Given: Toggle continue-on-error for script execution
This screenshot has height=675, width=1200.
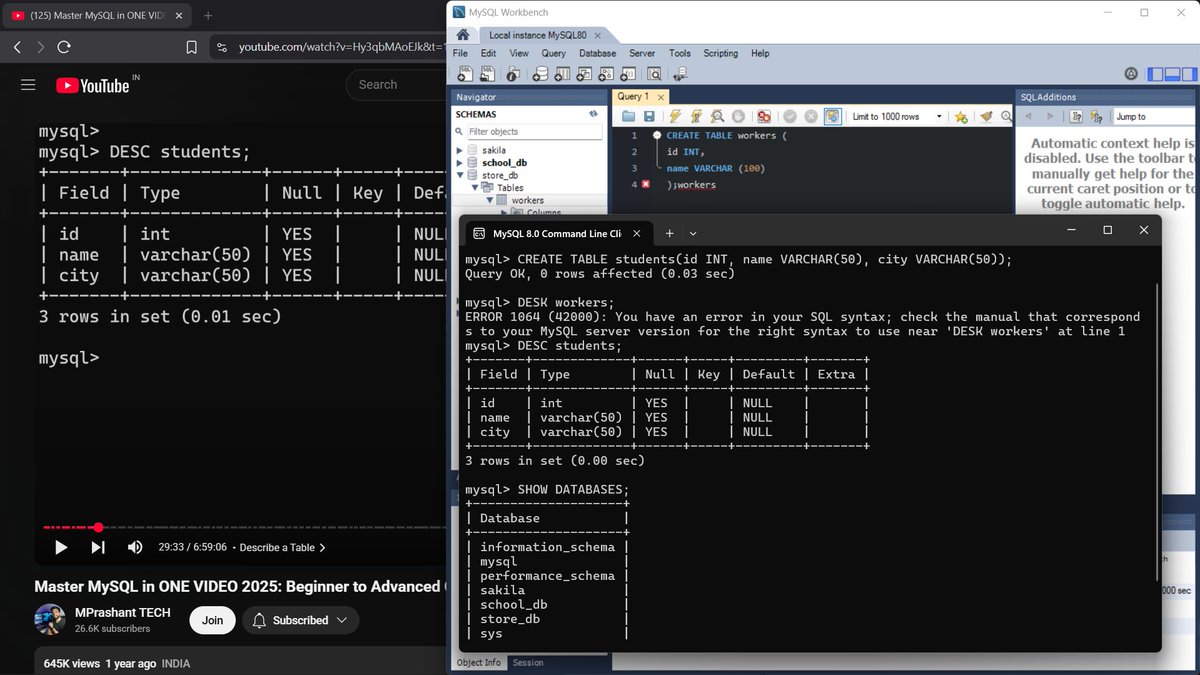Looking at the screenshot, I should 764,117.
